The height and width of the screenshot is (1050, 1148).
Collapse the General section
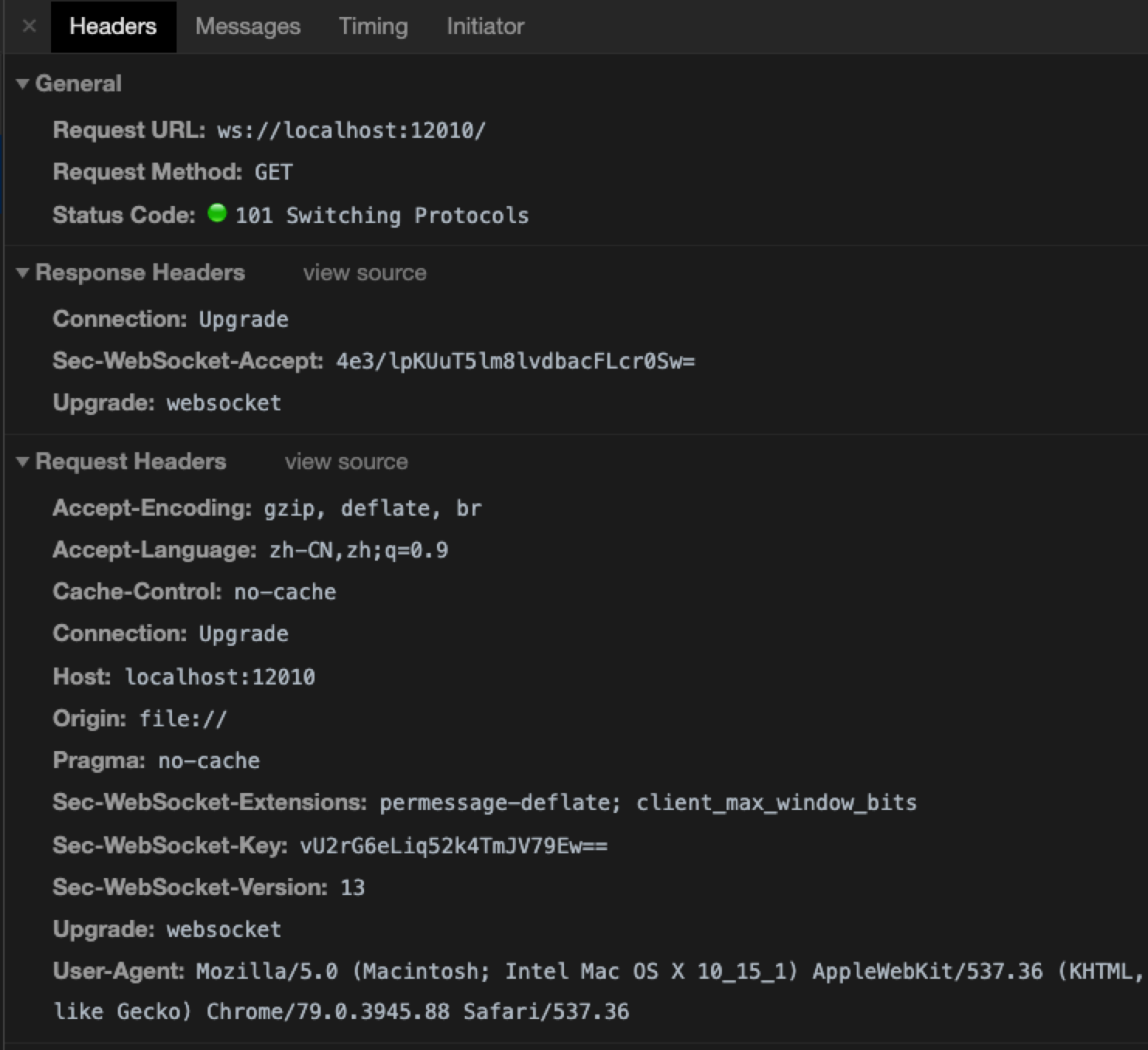[x=22, y=84]
